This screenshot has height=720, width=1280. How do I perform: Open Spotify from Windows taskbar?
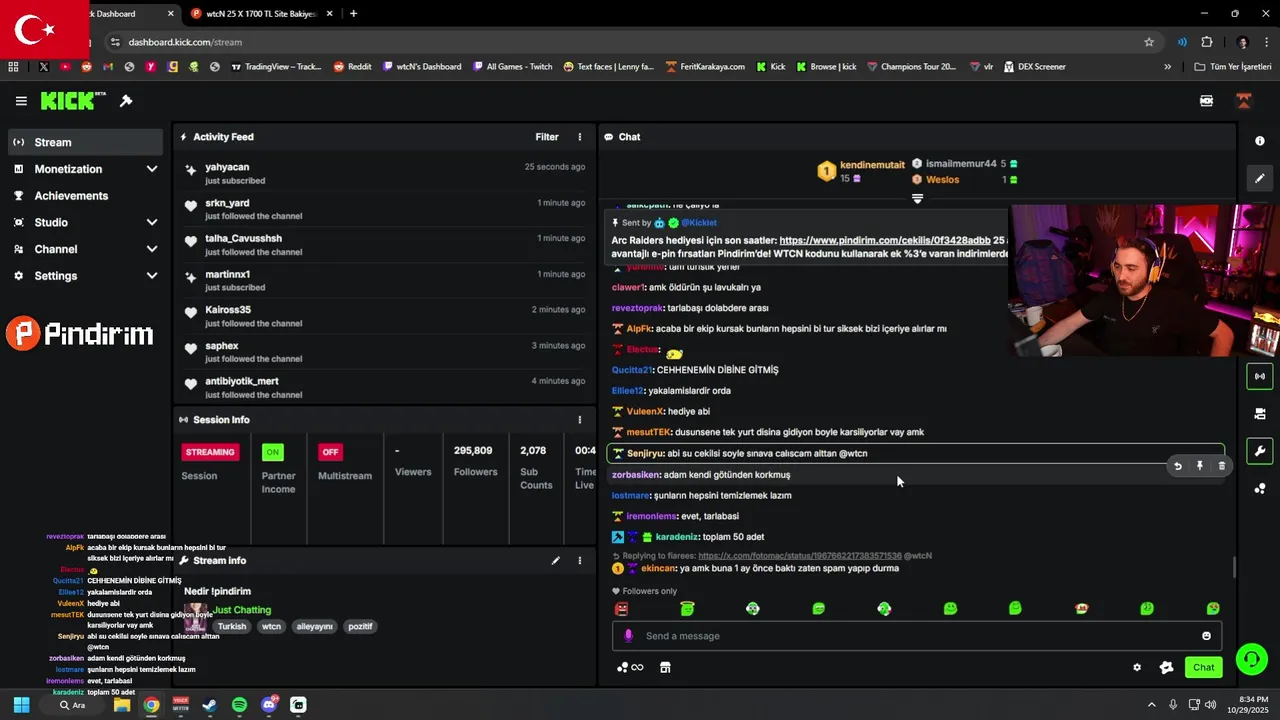coord(240,705)
